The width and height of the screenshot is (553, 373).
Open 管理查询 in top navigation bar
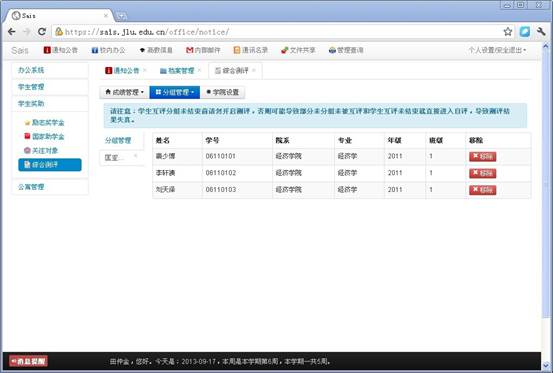(x=346, y=50)
